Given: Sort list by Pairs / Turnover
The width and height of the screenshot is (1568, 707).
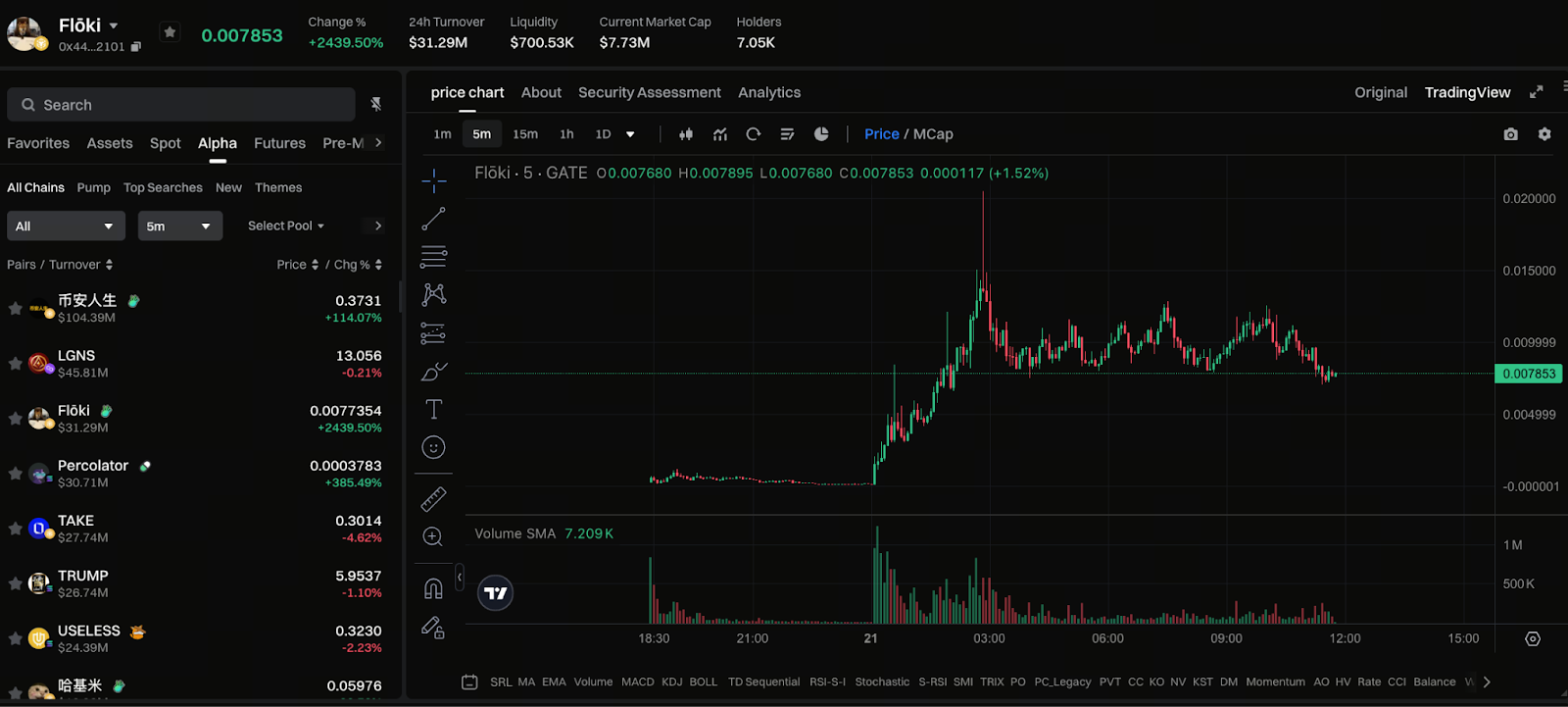Looking at the screenshot, I should click(x=60, y=265).
